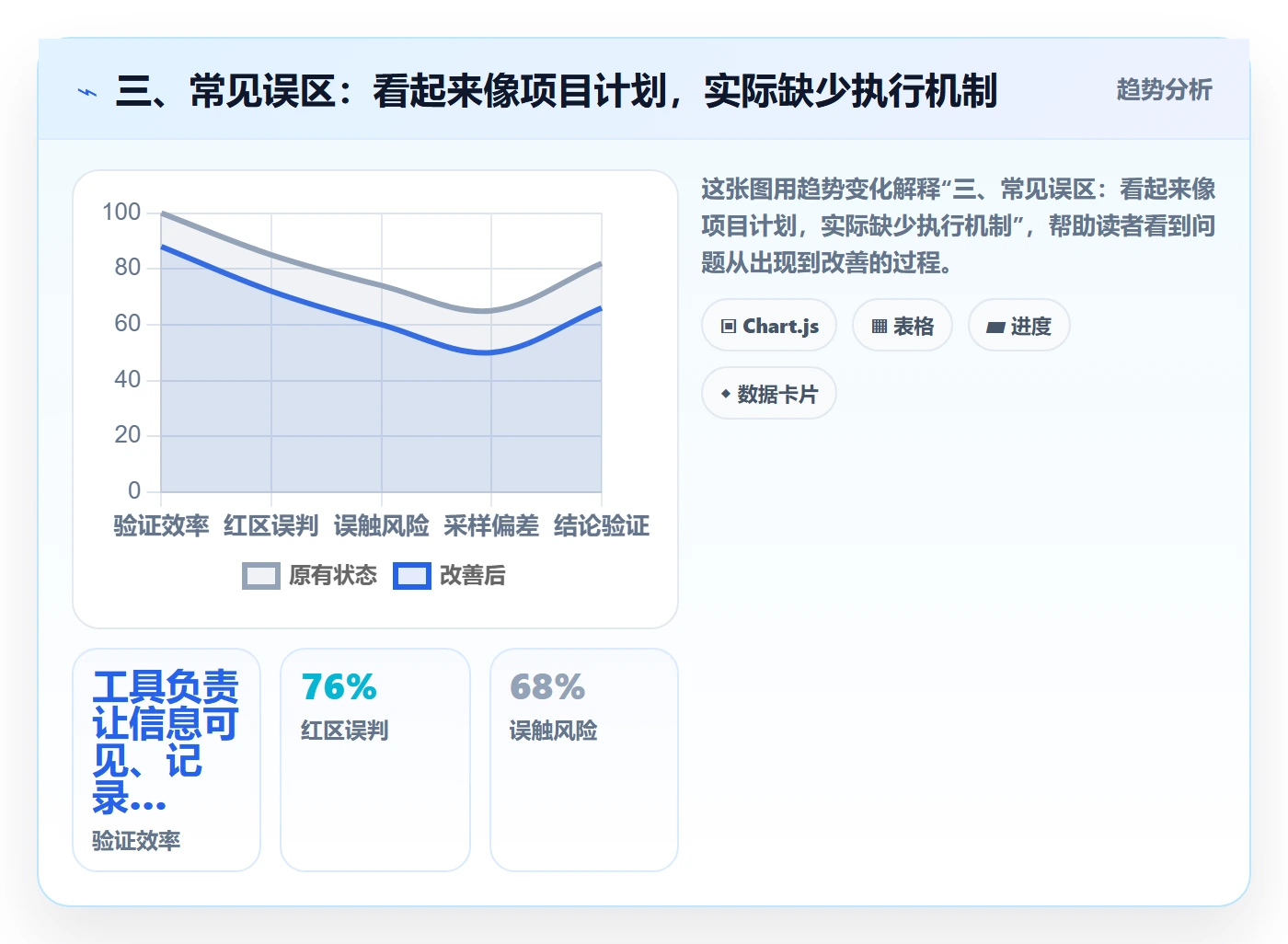Click the diamond icon inside 数据卡片 chip
Image resolution: width=1288 pixels, height=944 pixels.
click(726, 394)
